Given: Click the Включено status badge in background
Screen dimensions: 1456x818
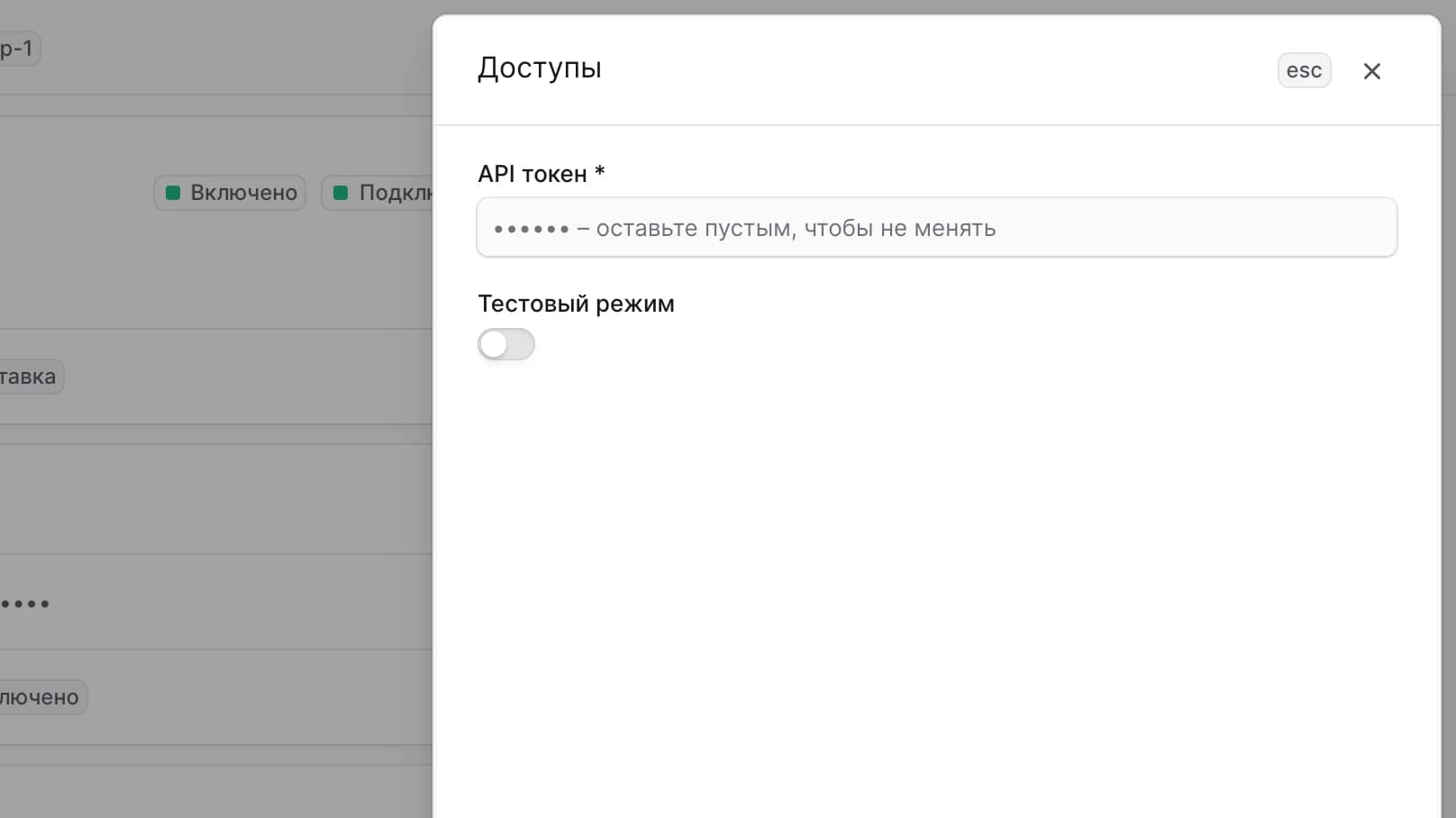Looking at the screenshot, I should pos(230,193).
